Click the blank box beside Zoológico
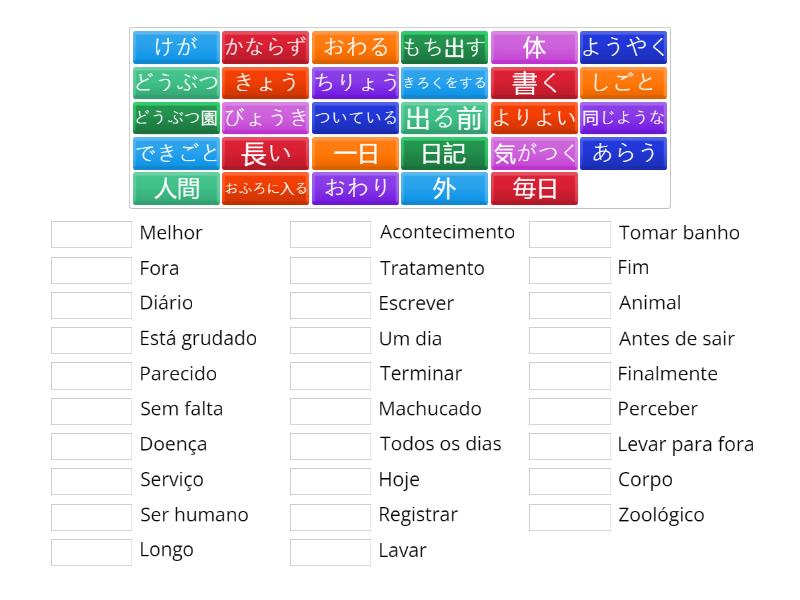Viewport: 800px width, 600px height. tap(569, 516)
